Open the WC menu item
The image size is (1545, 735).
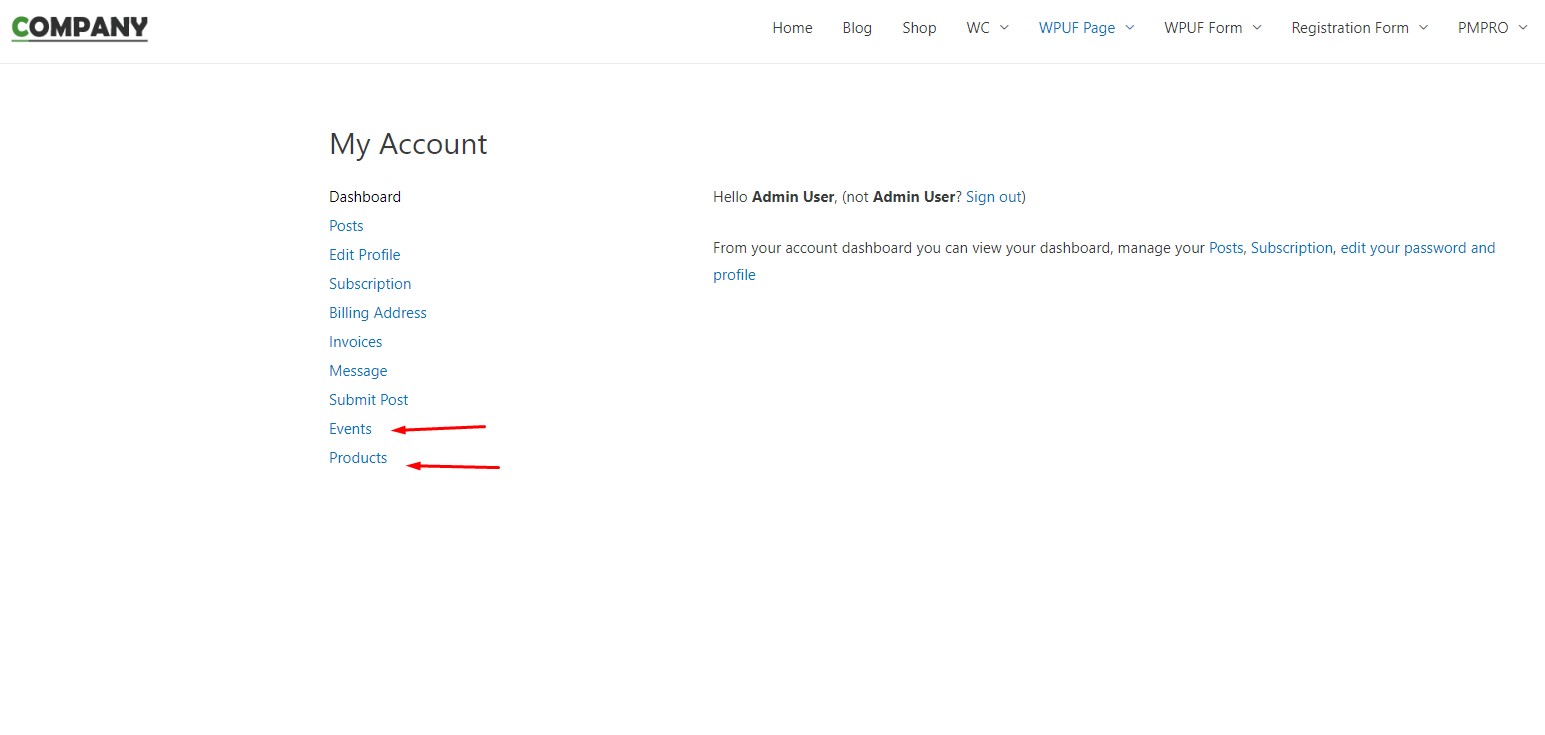tap(978, 28)
